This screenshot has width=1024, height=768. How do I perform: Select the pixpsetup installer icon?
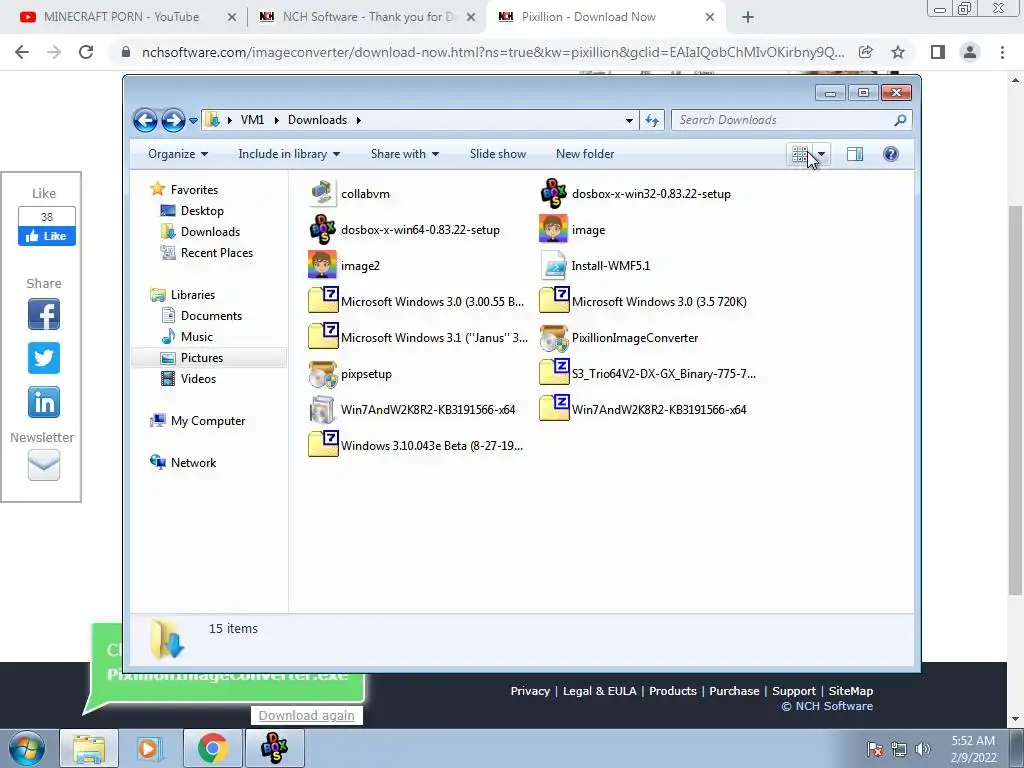(x=322, y=374)
